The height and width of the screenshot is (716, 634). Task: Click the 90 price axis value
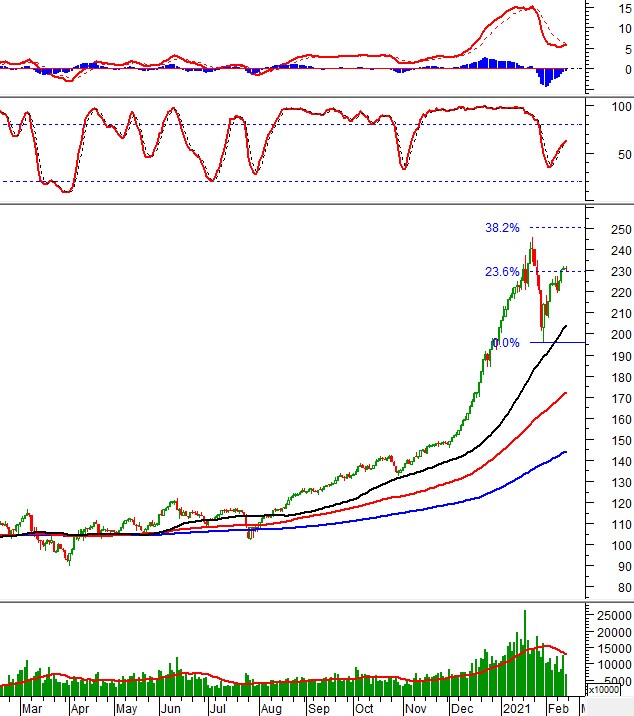coord(625,566)
